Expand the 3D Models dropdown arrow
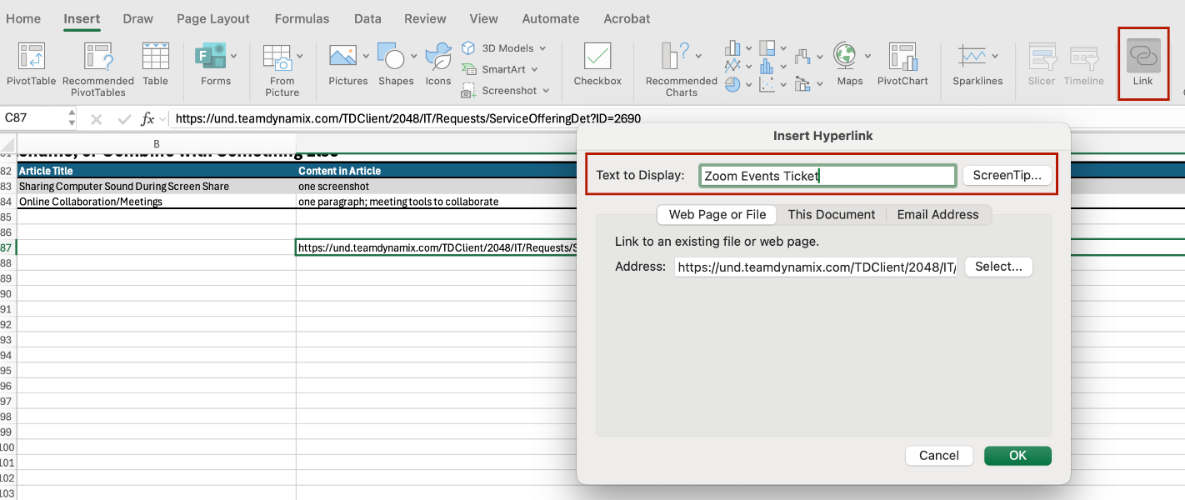1185x500 pixels. (542, 48)
